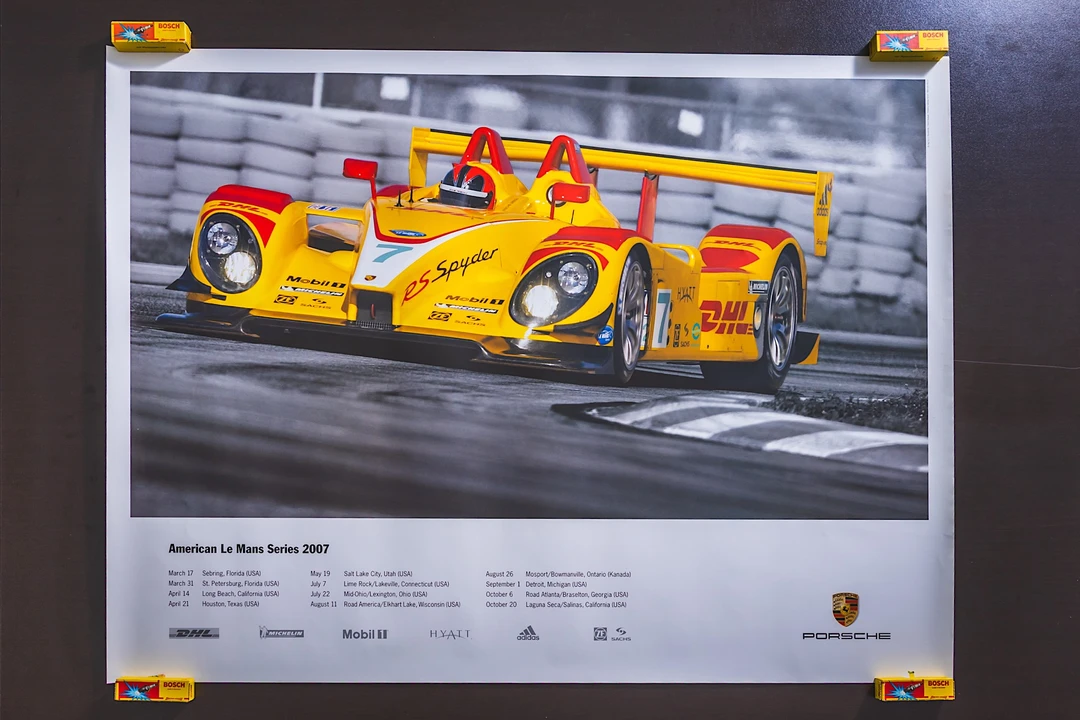This screenshot has width=1080, height=720.
Task: Click "Houston, Texas (USA)" in the schedule
Action: click(x=231, y=604)
